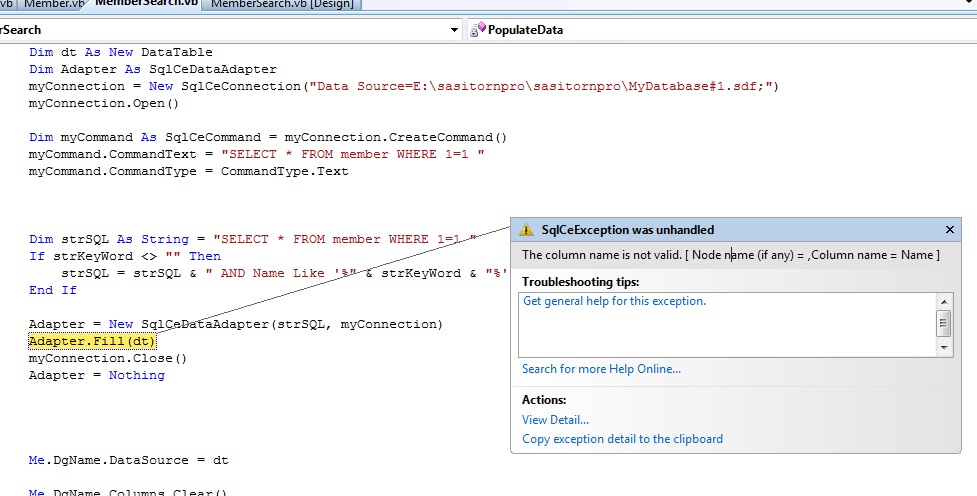Click troubleshooting tips scroll down arrow
Screen dimensions: 977x496
click(x=943, y=348)
